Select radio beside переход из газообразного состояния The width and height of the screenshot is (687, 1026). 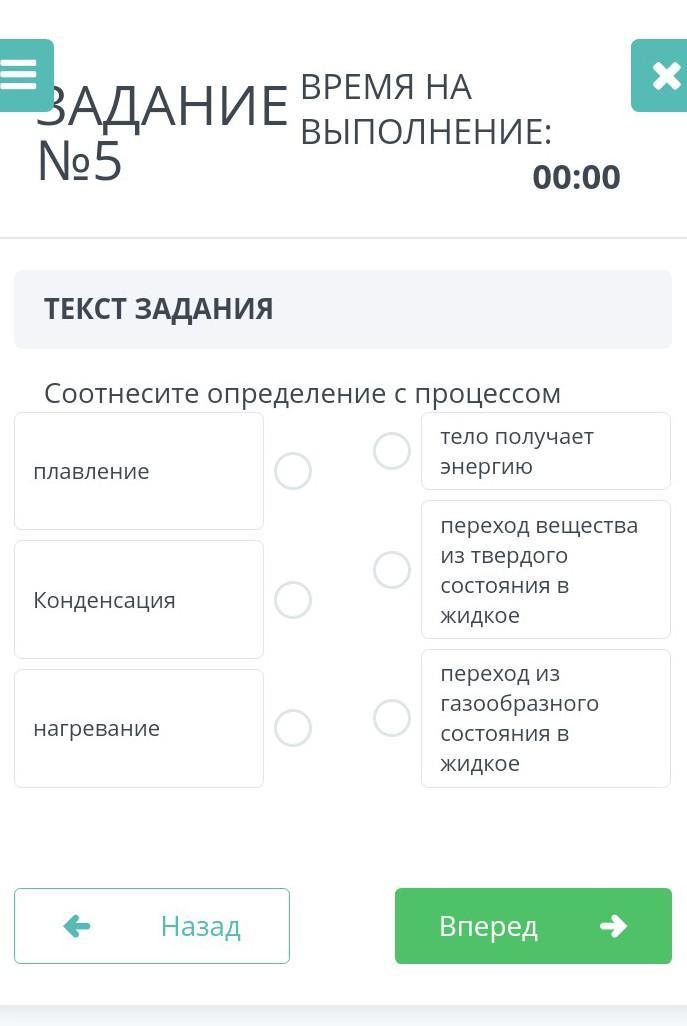(391, 718)
